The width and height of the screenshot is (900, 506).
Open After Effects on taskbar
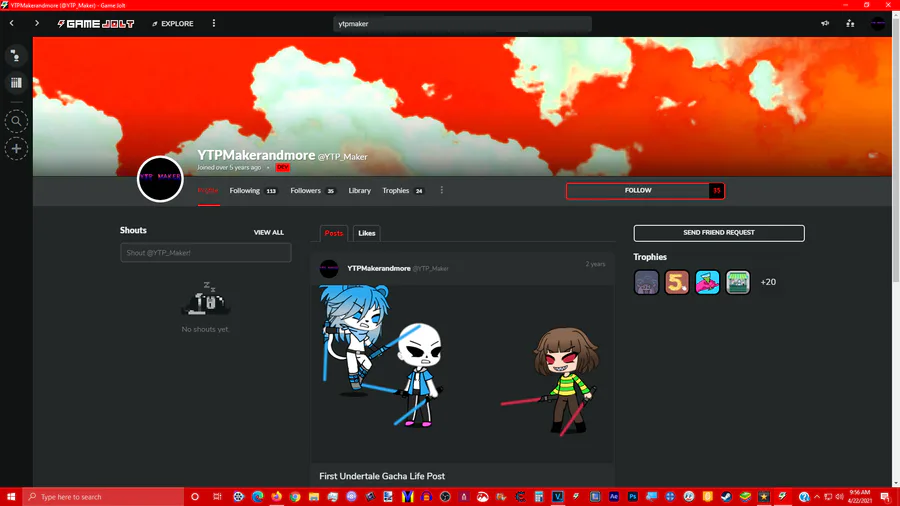614,497
